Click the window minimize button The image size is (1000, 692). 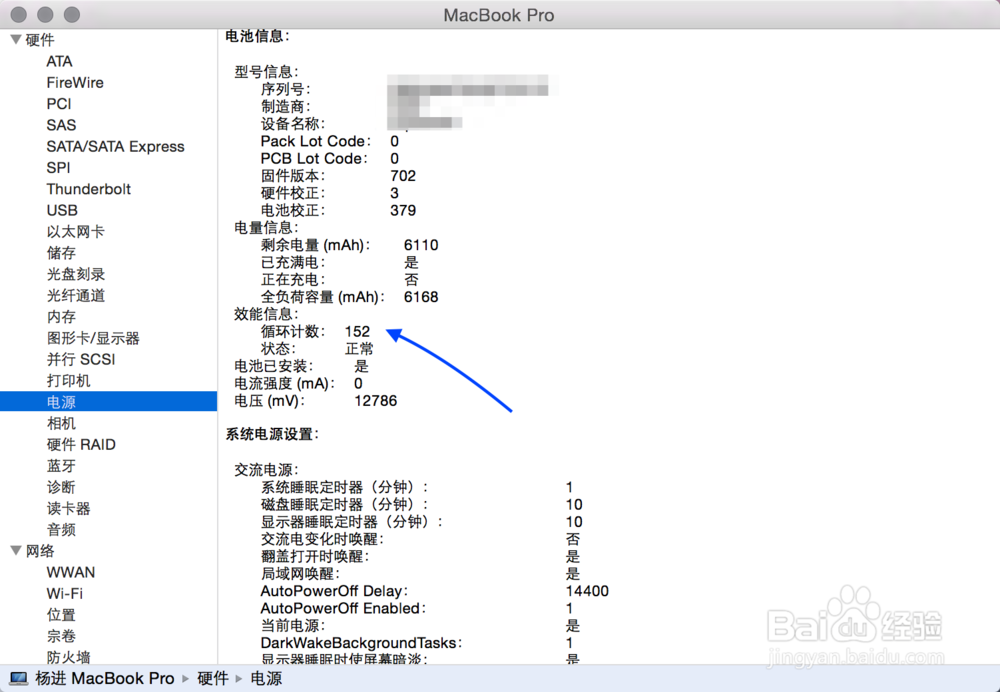pos(45,14)
